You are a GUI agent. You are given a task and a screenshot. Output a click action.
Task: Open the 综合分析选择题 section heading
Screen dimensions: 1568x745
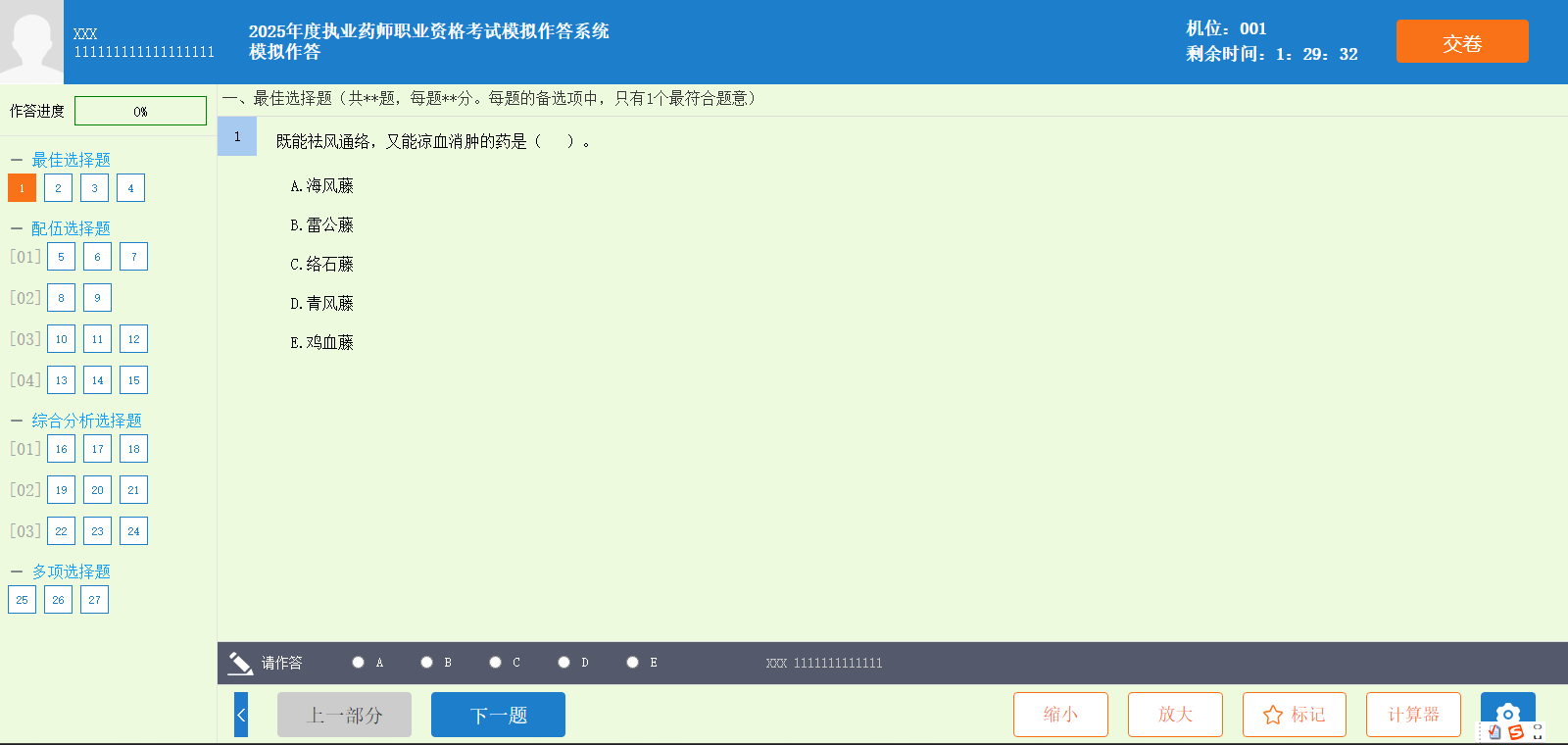[86, 421]
